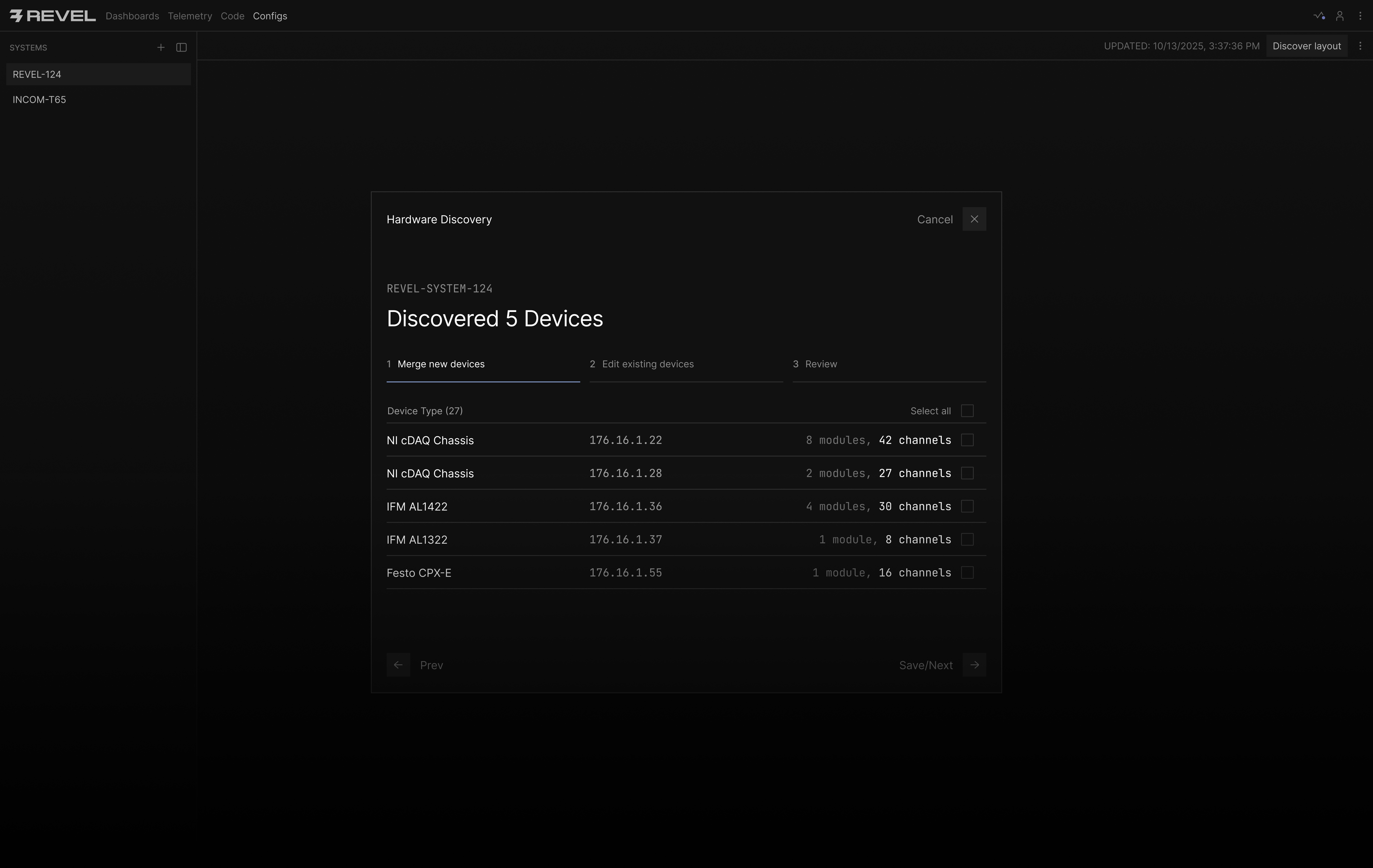Open the user profile icon
This screenshot has width=1373, height=868.
[1340, 16]
